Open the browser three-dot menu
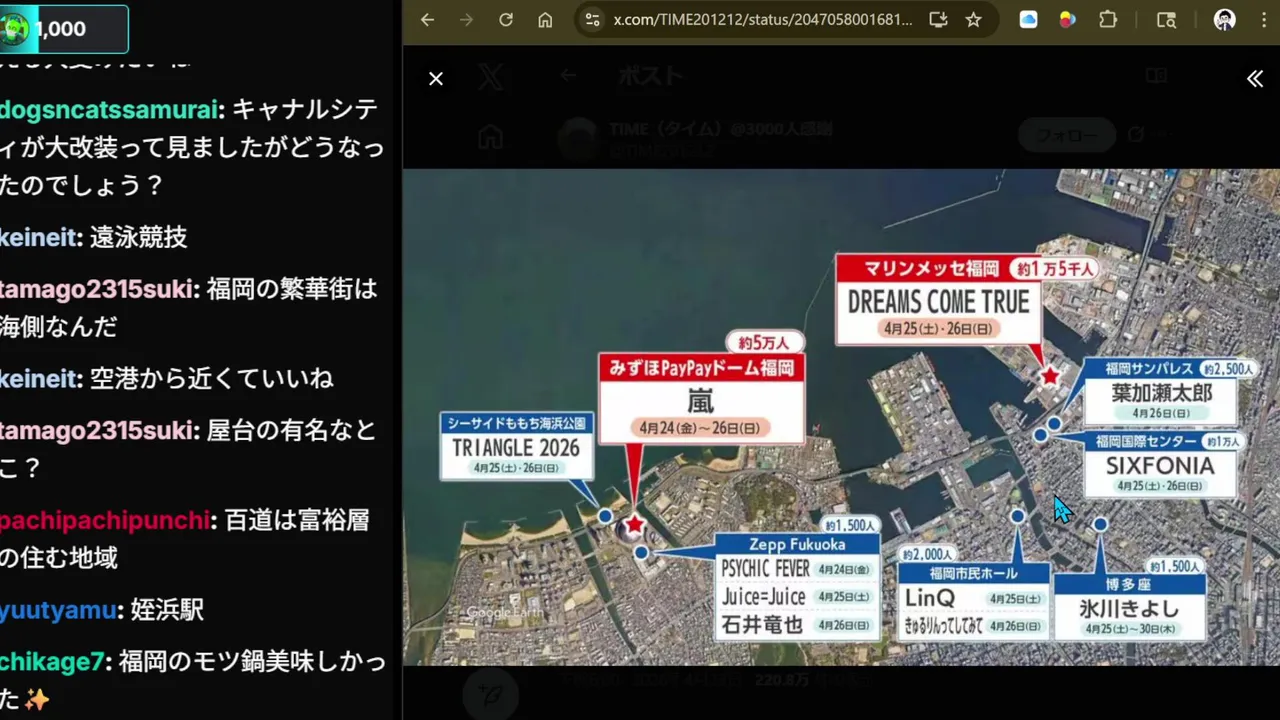This screenshot has height=720, width=1280. tap(1263, 20)
